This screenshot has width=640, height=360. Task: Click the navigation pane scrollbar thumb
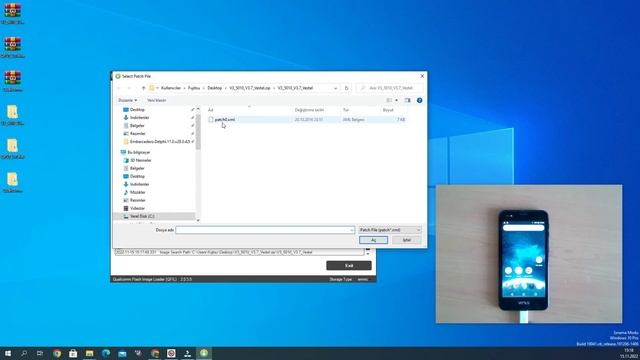[x=198, y=131]
